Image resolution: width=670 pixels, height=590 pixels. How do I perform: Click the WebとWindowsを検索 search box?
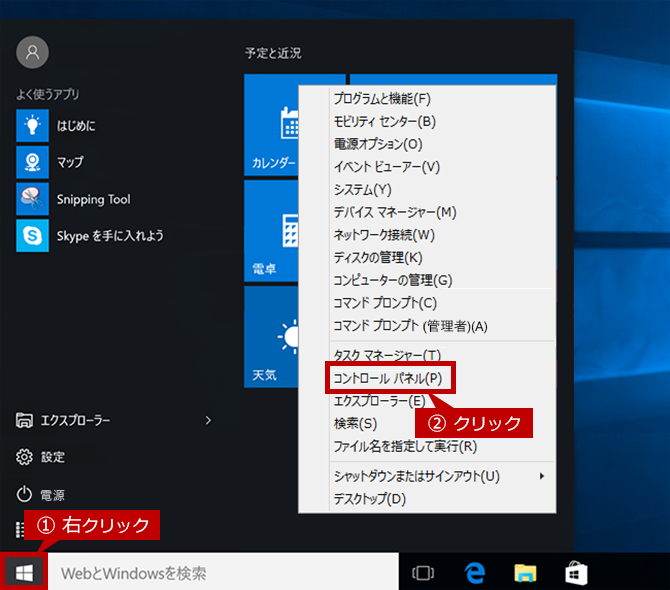click(223, 573)
